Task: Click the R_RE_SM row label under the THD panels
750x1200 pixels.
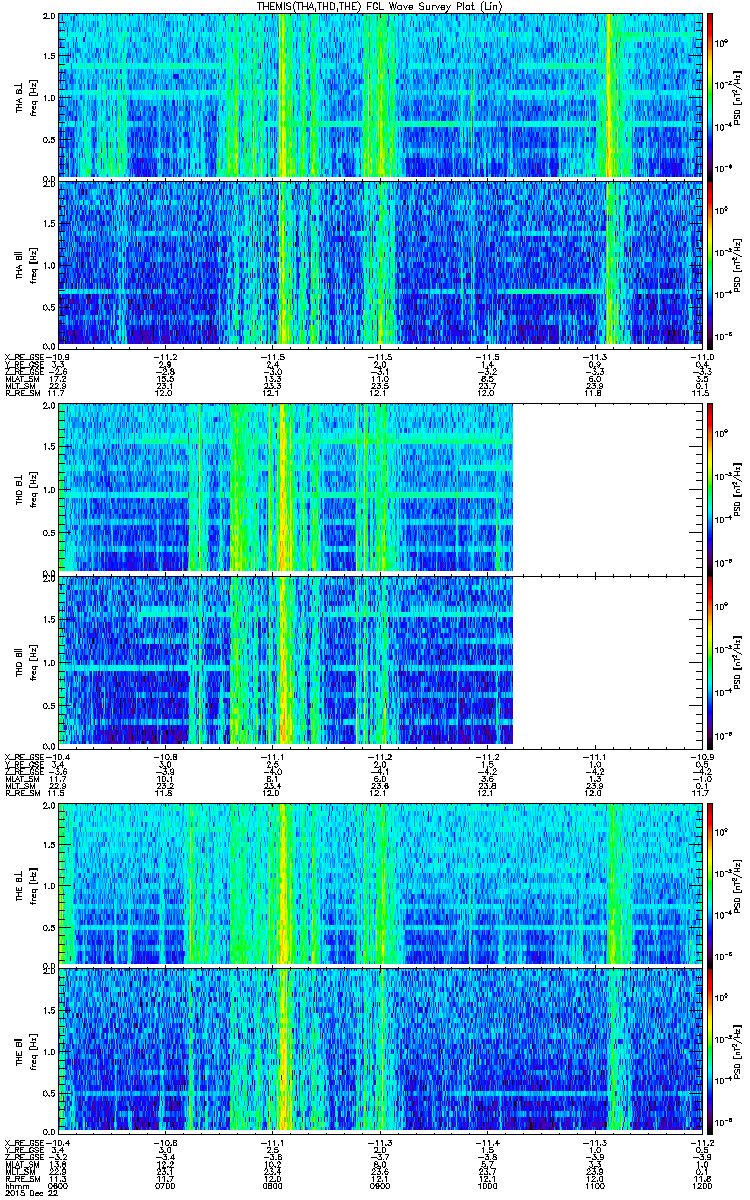Action: point(20,793)
